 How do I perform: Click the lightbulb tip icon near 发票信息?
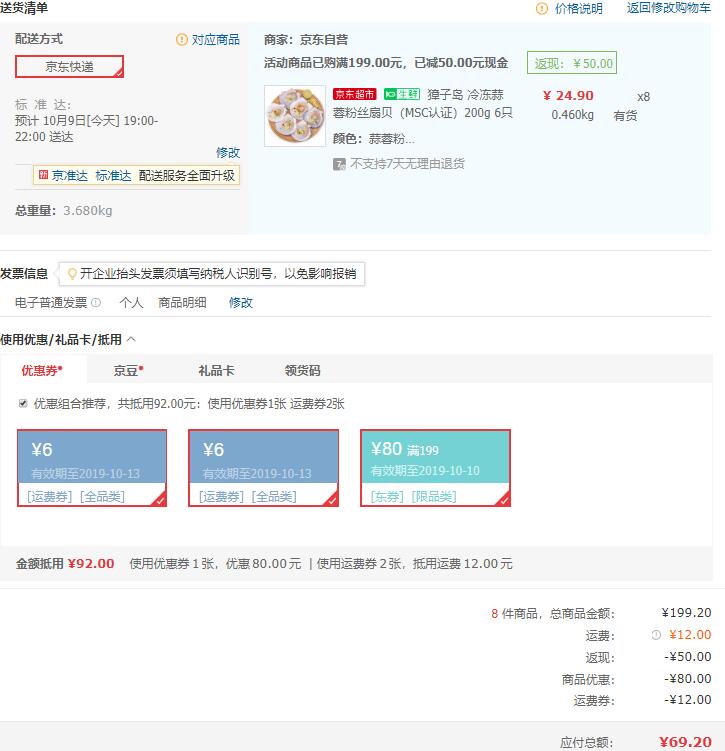(x=72, y=274)
